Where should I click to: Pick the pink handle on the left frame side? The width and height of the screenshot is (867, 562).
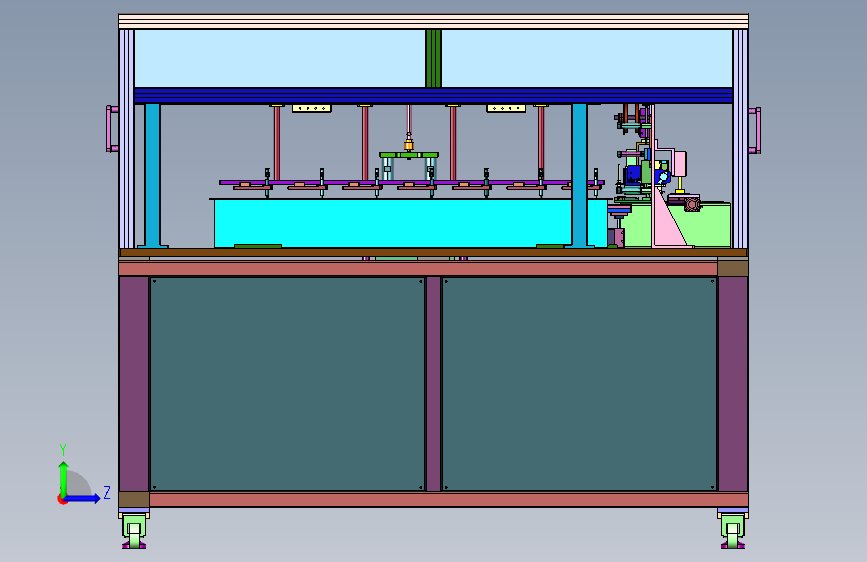click(x=112, y=128)
